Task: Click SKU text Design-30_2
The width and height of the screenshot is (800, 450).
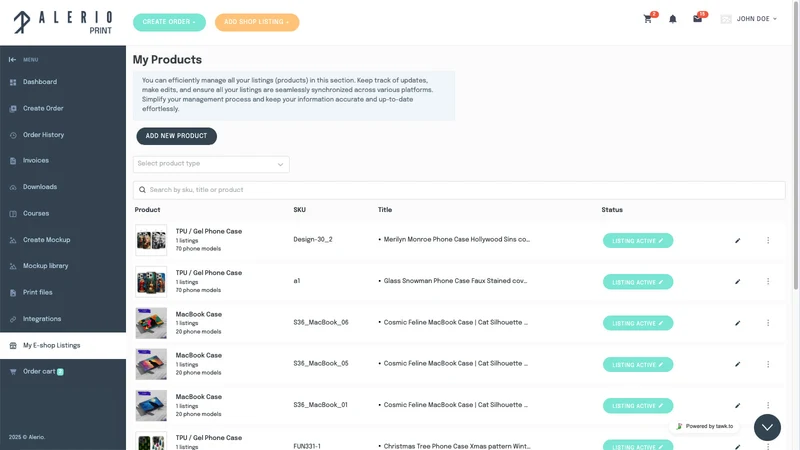Action: click(313, 239)
